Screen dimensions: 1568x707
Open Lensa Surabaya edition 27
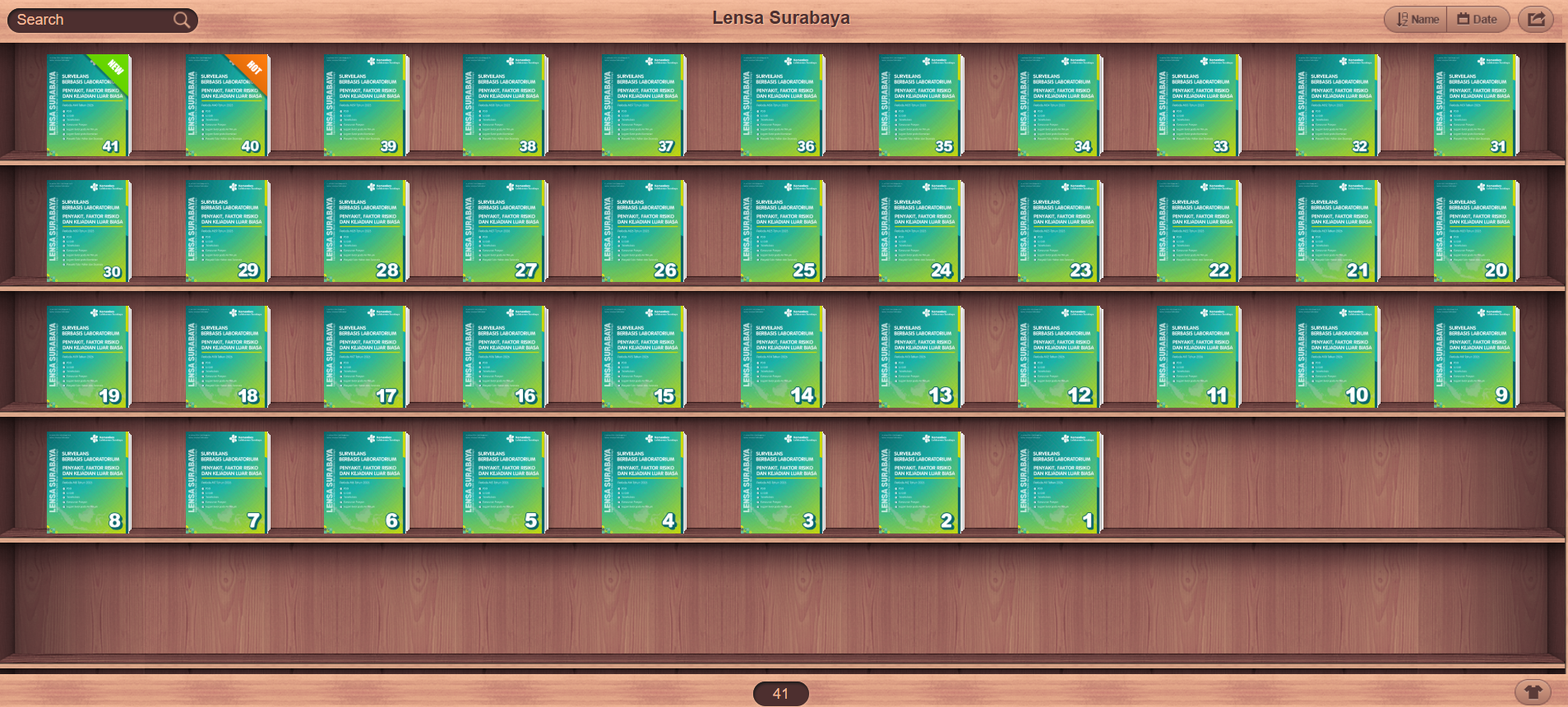[505, 231]
